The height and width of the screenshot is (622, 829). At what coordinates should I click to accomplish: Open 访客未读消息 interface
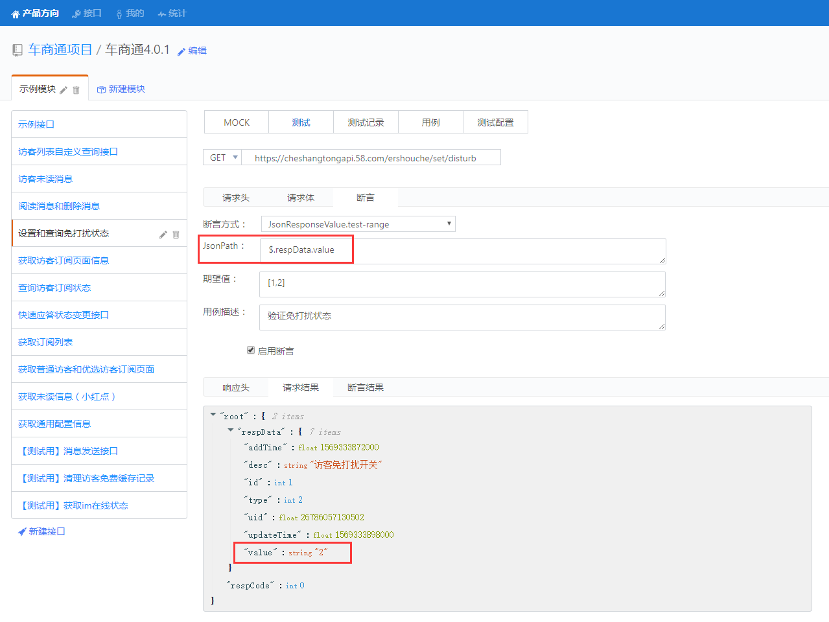pos(99,179)
